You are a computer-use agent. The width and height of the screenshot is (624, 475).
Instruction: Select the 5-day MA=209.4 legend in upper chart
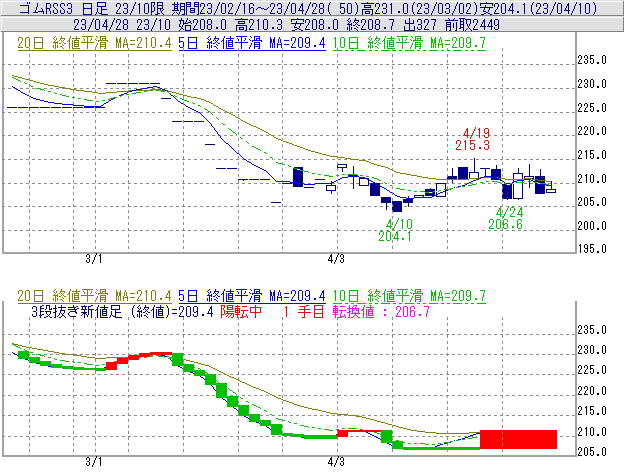252,43
